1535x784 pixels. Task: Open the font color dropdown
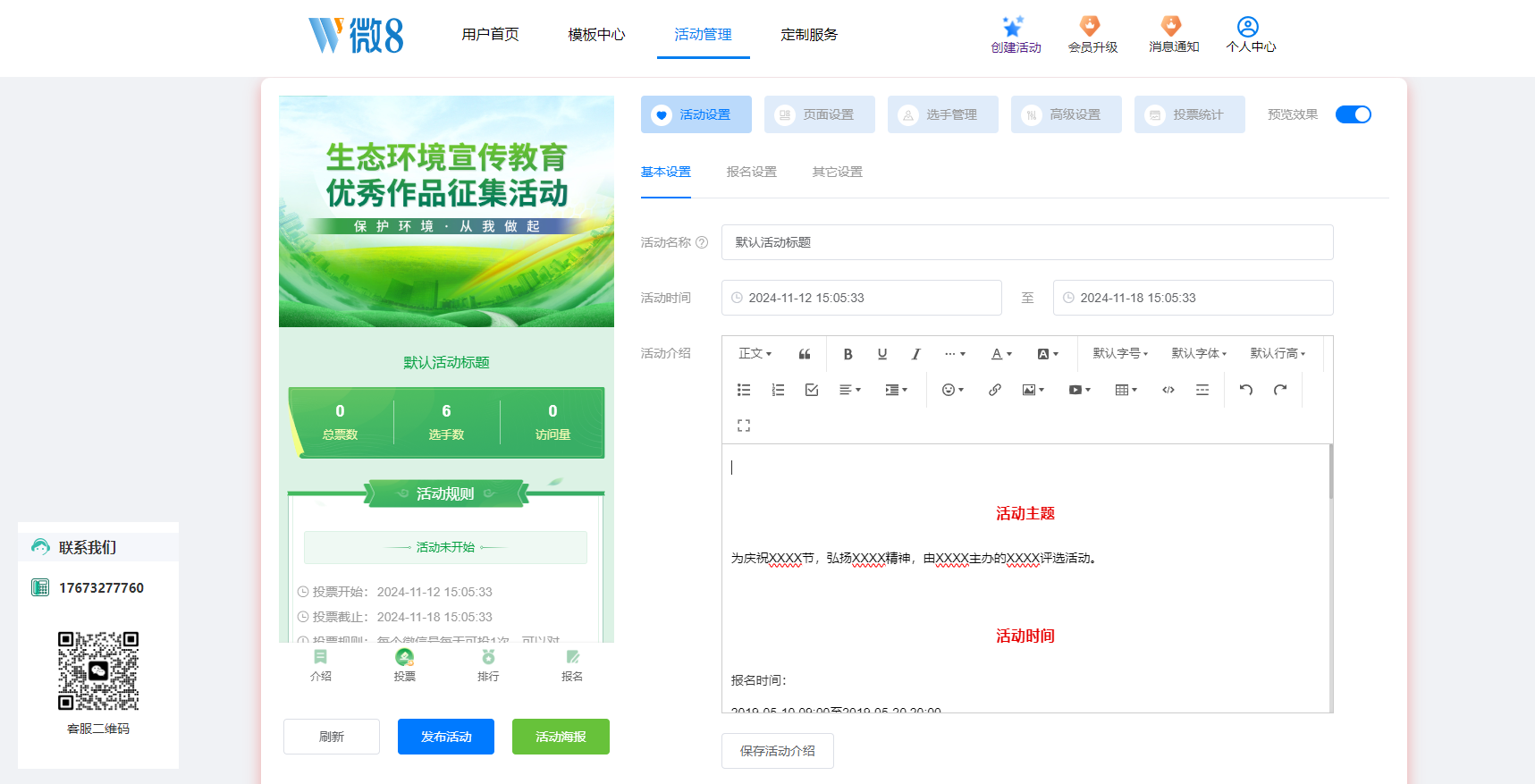click(x=1001, y=354)
